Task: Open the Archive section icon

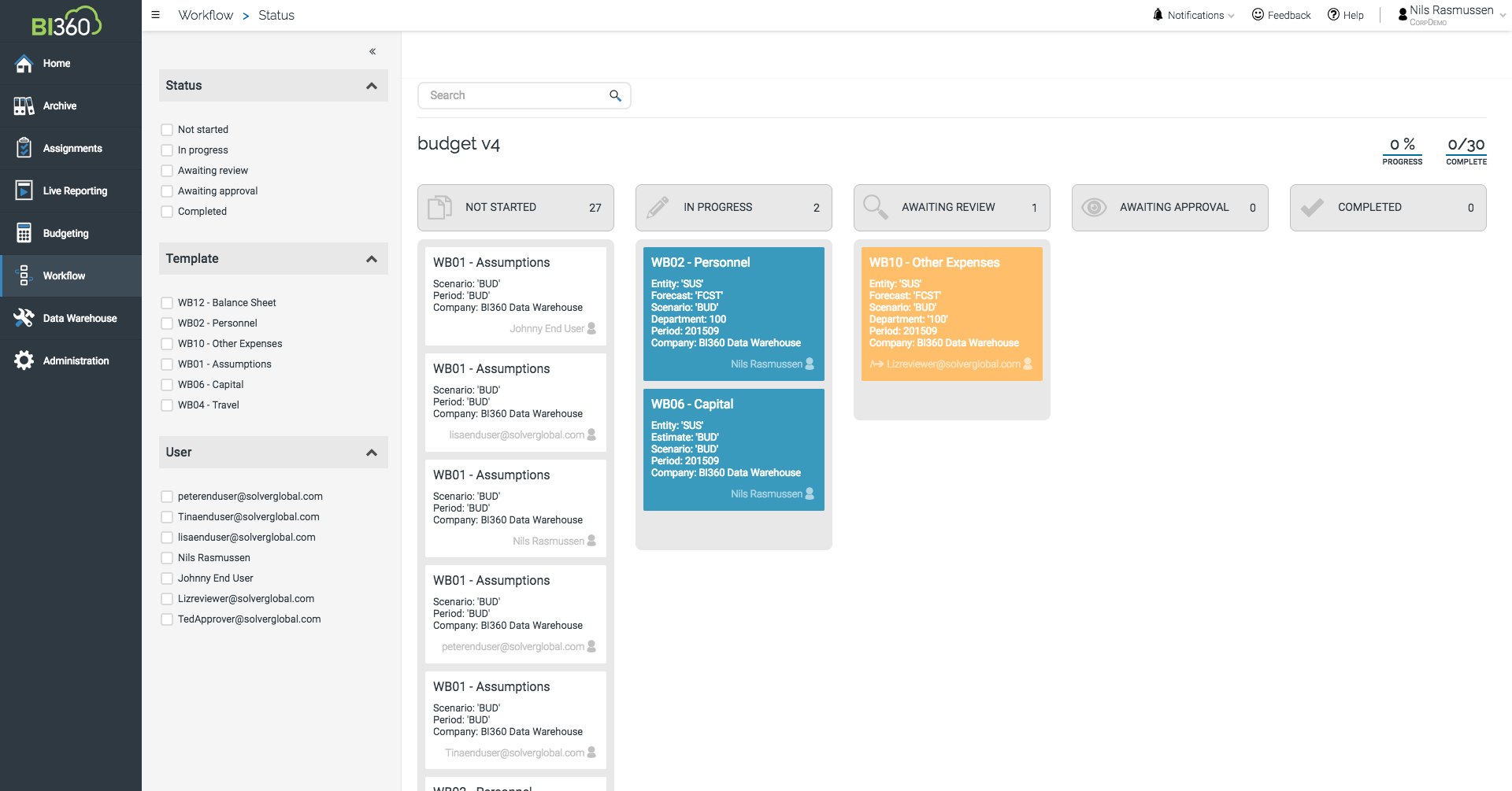Action: pyautogui.click(x=24, y=106)
